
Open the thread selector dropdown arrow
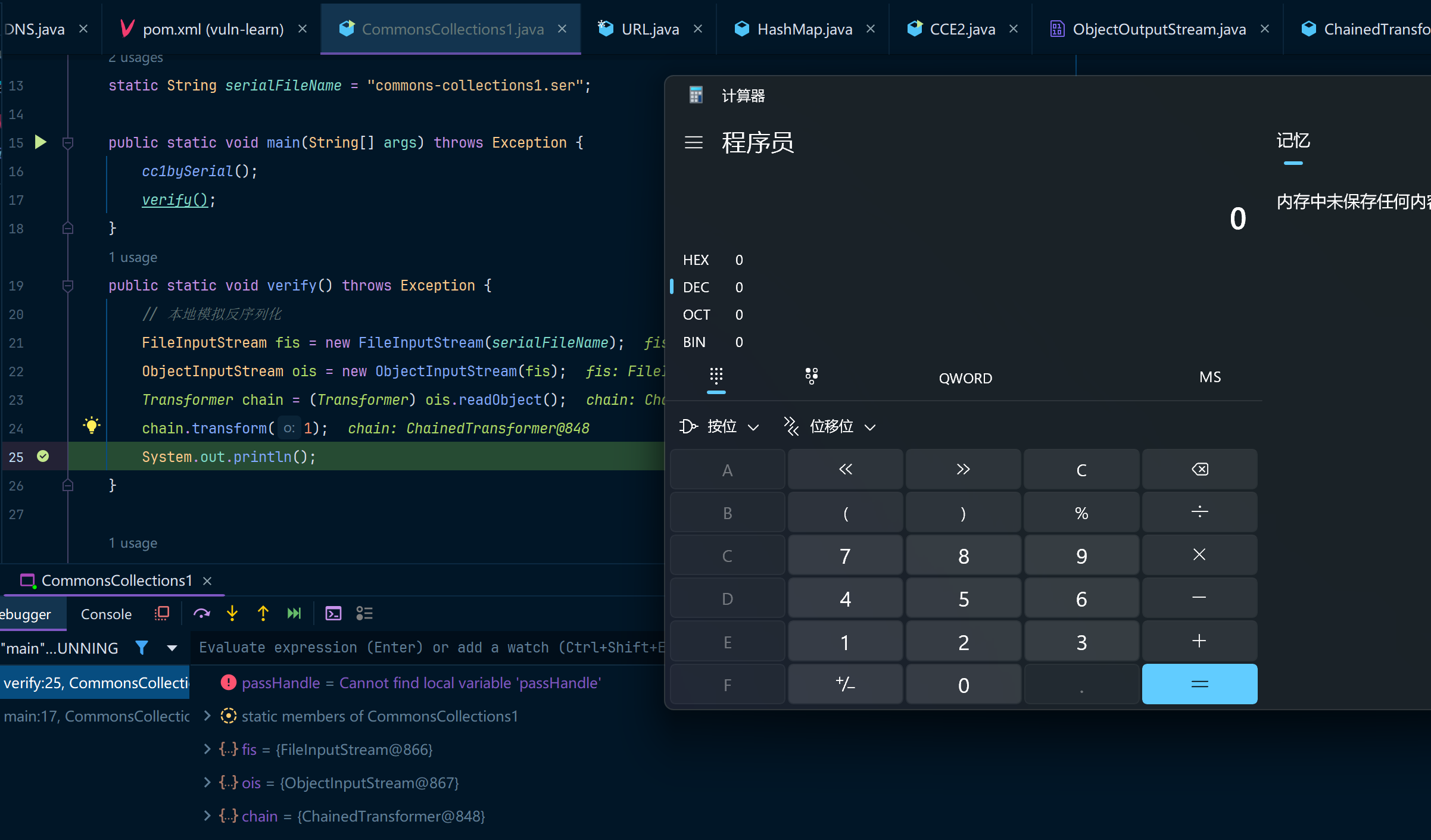coord(172,648)
